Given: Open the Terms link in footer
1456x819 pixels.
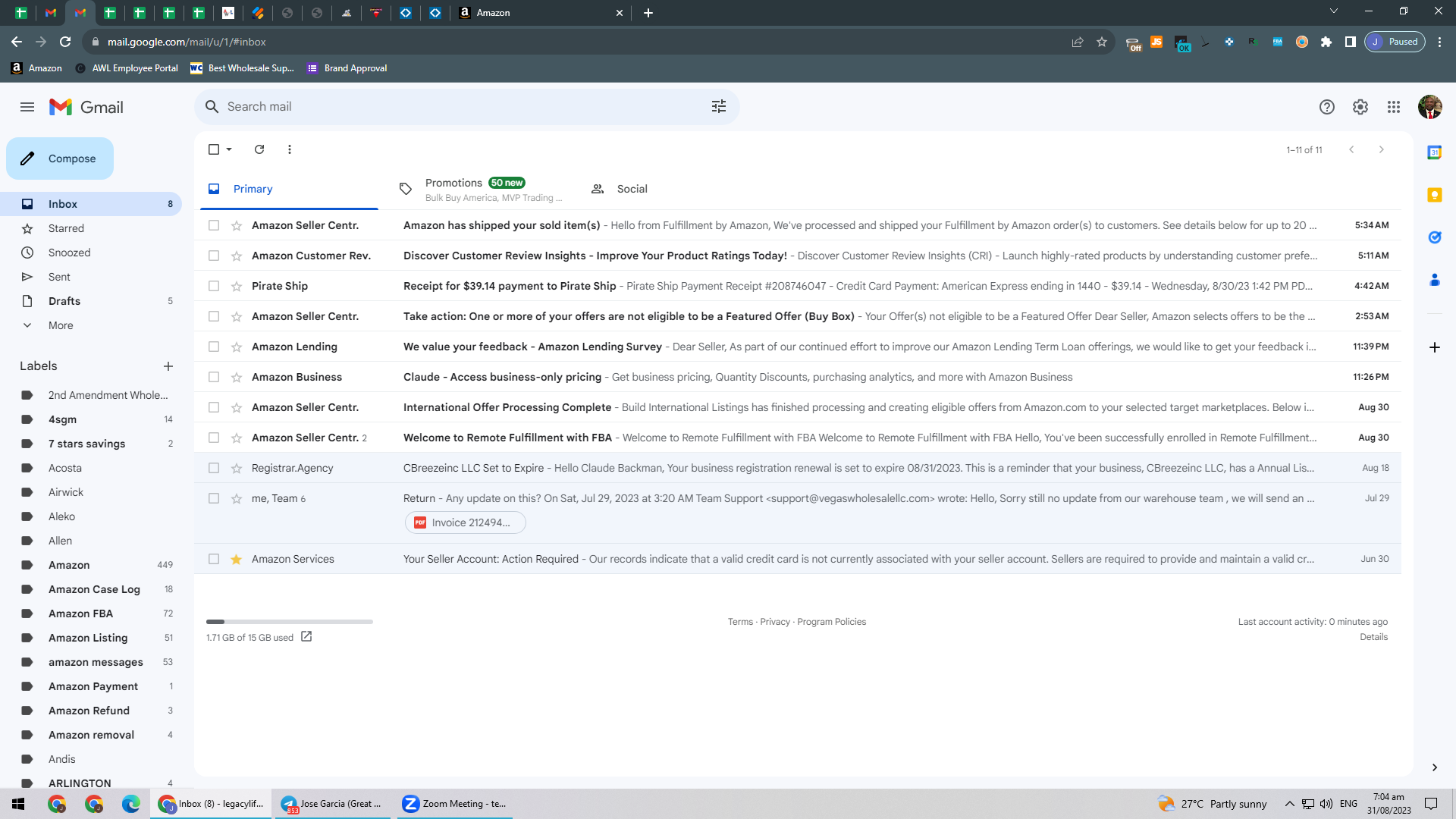Looking at the screenshot, I should coord(740,622).
